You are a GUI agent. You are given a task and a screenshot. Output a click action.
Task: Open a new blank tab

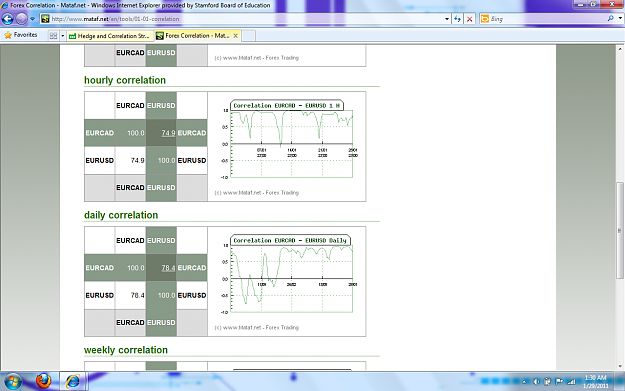tap(248, 36)
